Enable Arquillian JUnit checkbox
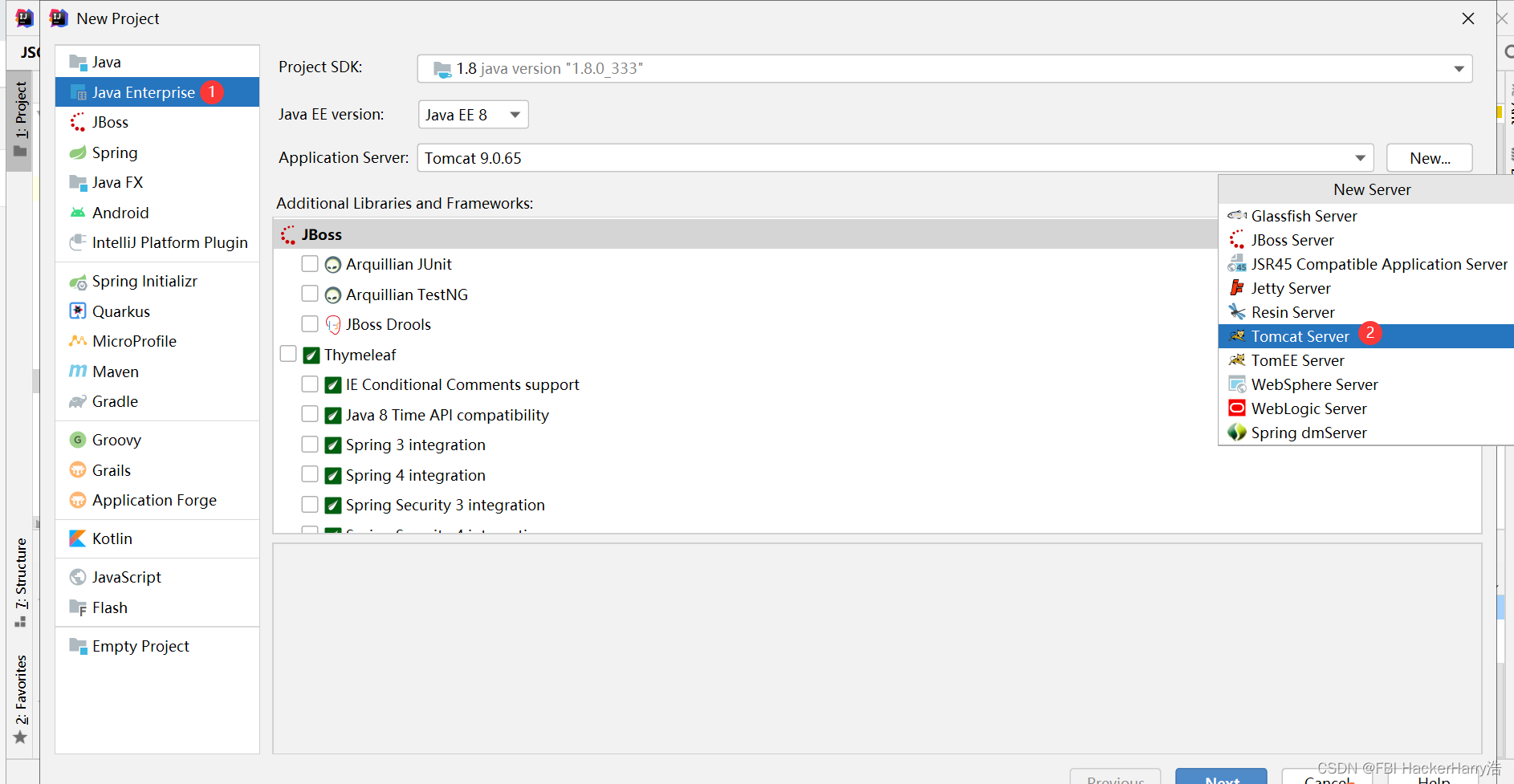 (310, 263)
